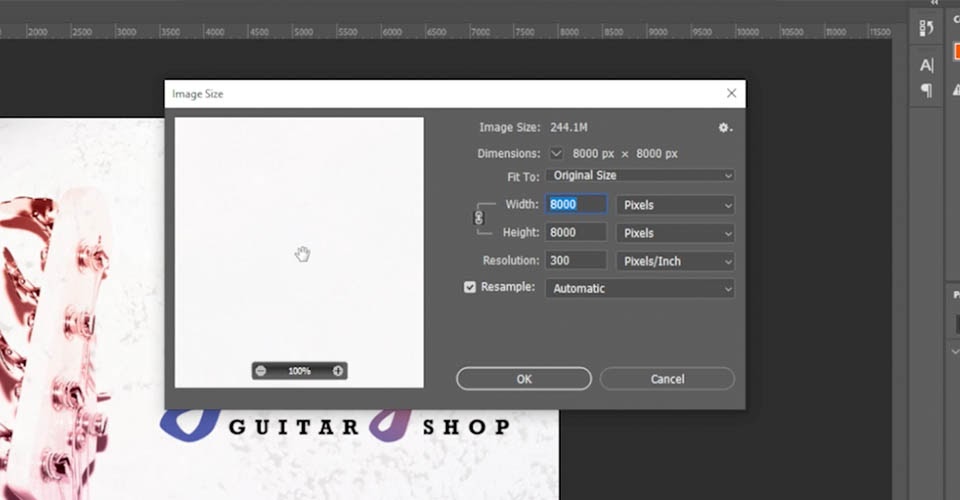Collapse the panel dock double-arrow
This screenshot has height=500, width=960.
[x=934, y=2]
